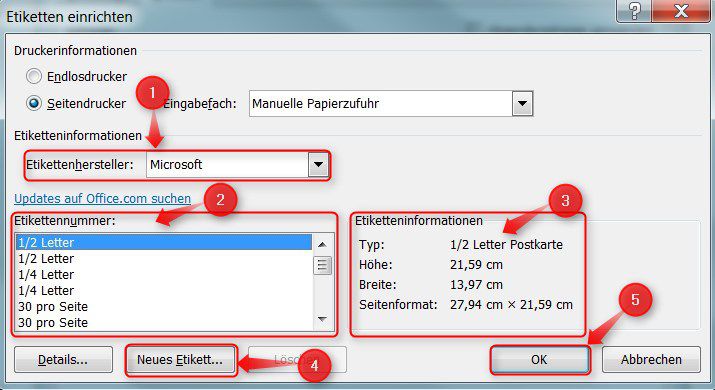Click the Seitenformat value 27,94 cm × 21,59 cm
The height and width of the screenshot is (390, 715).
coord(511,305)
